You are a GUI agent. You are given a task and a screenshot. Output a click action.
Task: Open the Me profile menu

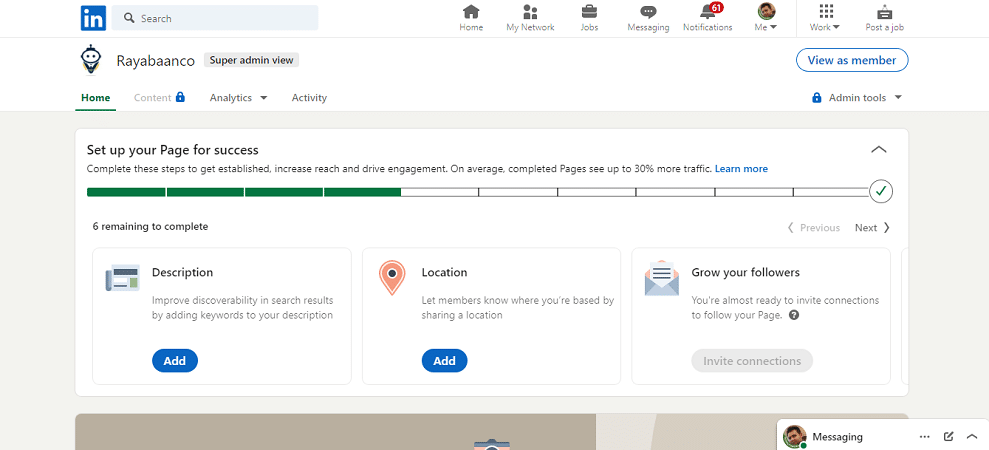click(x=766, y=18)
